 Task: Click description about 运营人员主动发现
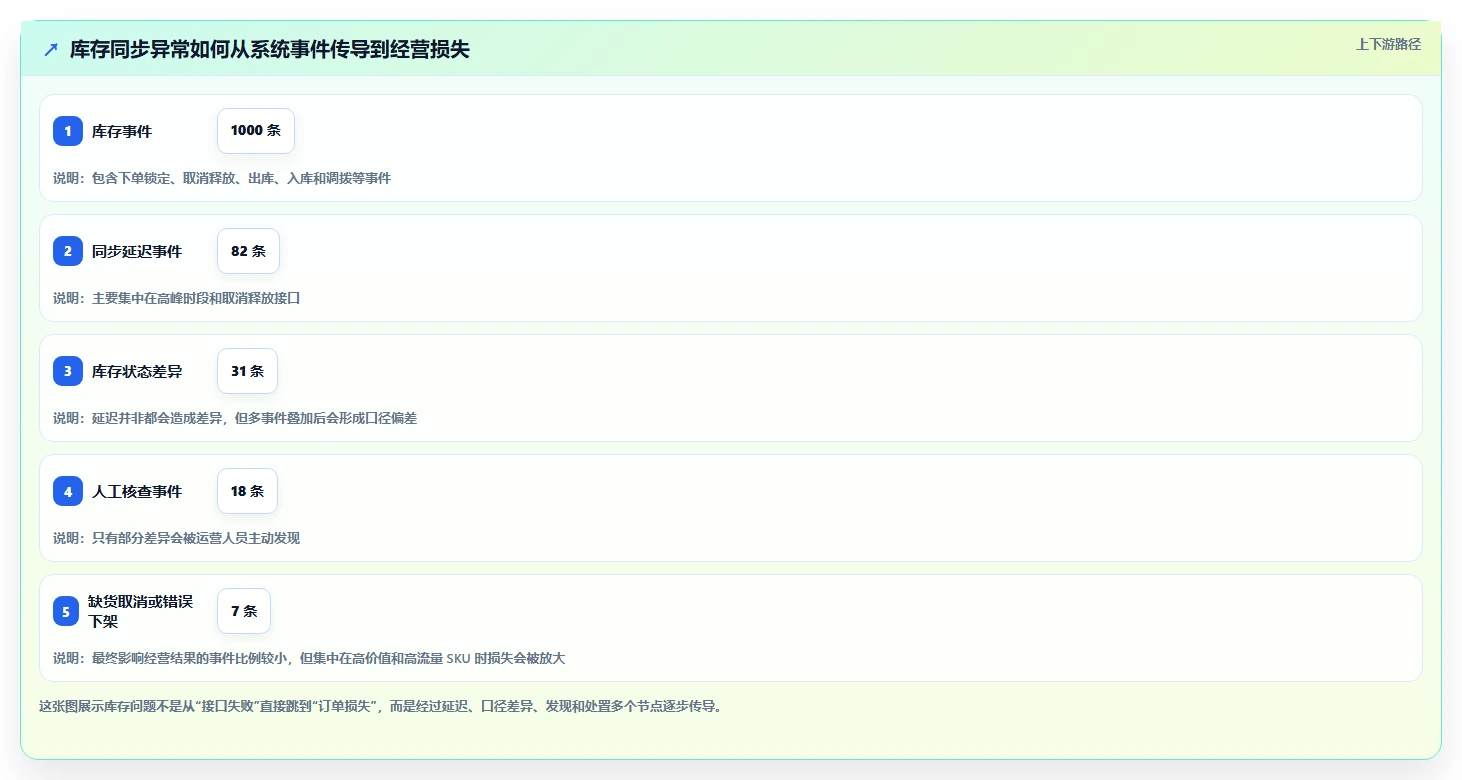[177, 538]
